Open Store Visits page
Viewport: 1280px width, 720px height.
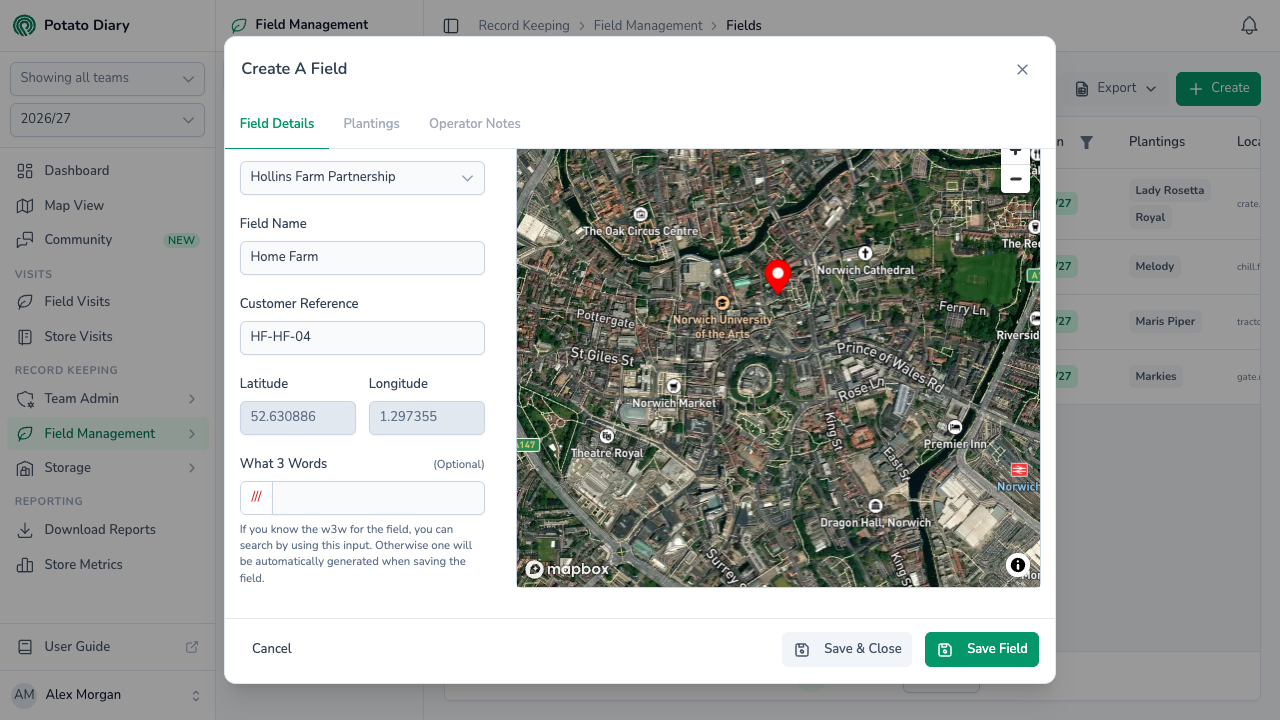click(108, 337)
